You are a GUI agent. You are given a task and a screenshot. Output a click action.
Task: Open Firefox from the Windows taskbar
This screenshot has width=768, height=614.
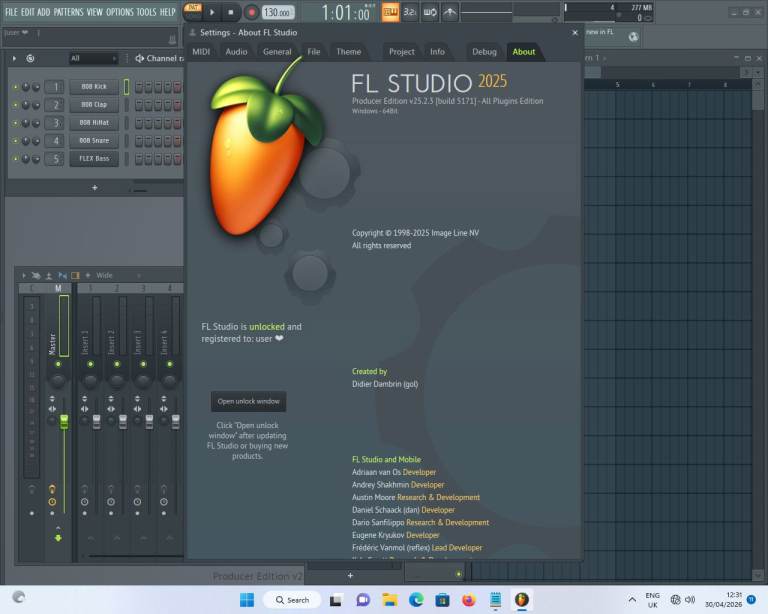pos(468,599)
